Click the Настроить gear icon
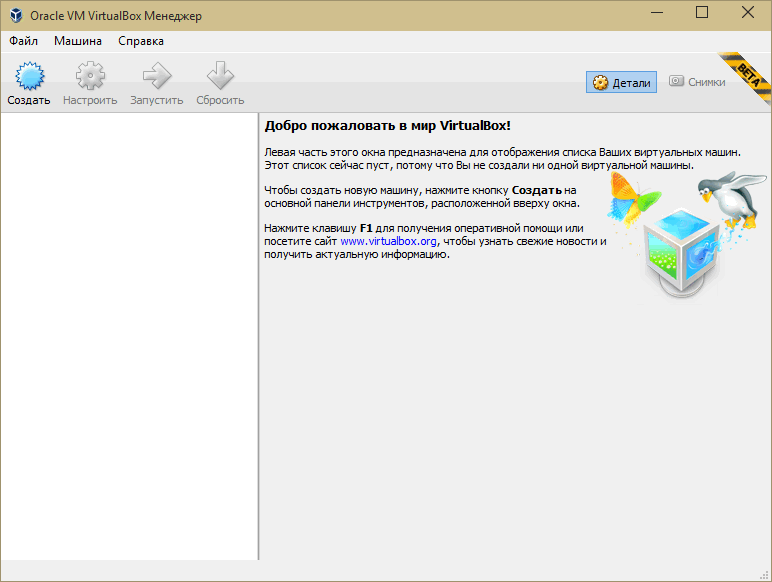Viewport: 772px width, 582px height. (90, 76)
